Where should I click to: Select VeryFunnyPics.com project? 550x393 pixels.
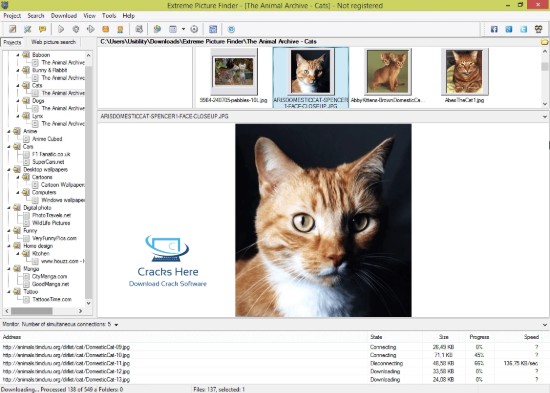click(54, 238)
